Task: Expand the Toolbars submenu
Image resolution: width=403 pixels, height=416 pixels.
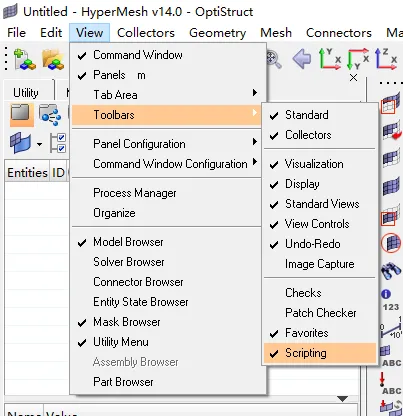Action: coord(167,115)
